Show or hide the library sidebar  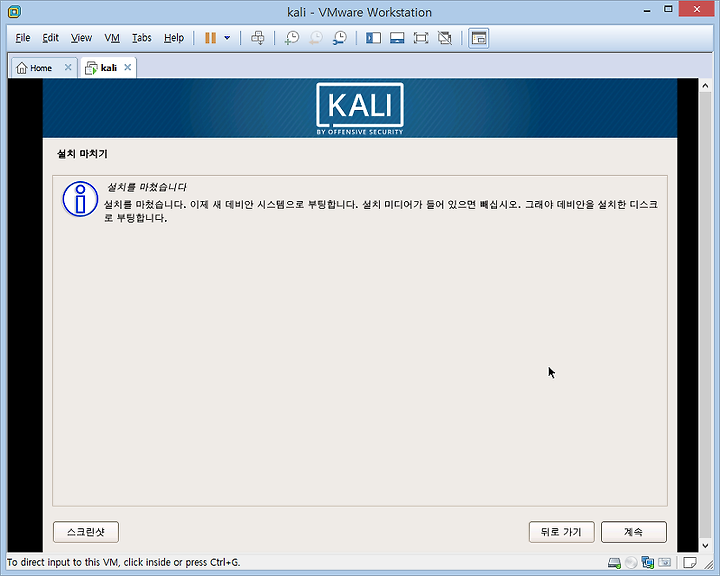click(x=373, y=38)
